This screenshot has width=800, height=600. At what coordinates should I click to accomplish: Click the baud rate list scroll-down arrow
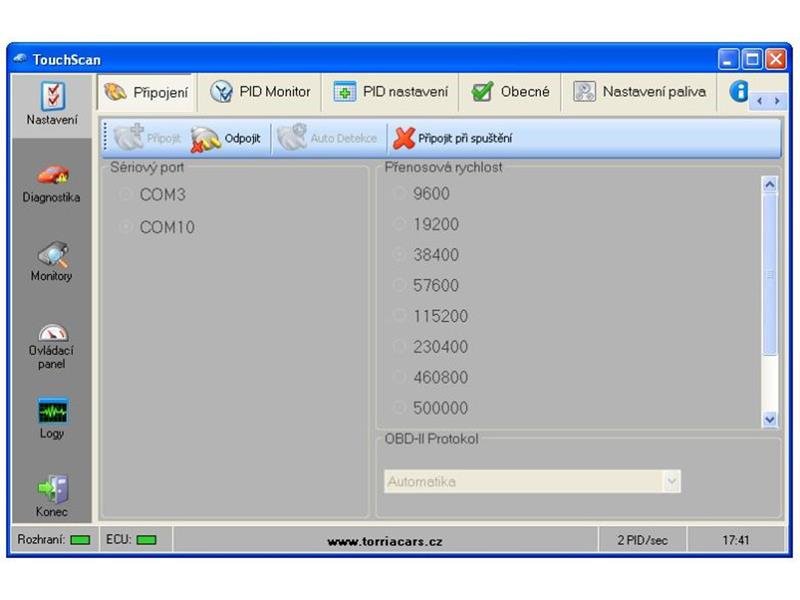tap(770, 419)
